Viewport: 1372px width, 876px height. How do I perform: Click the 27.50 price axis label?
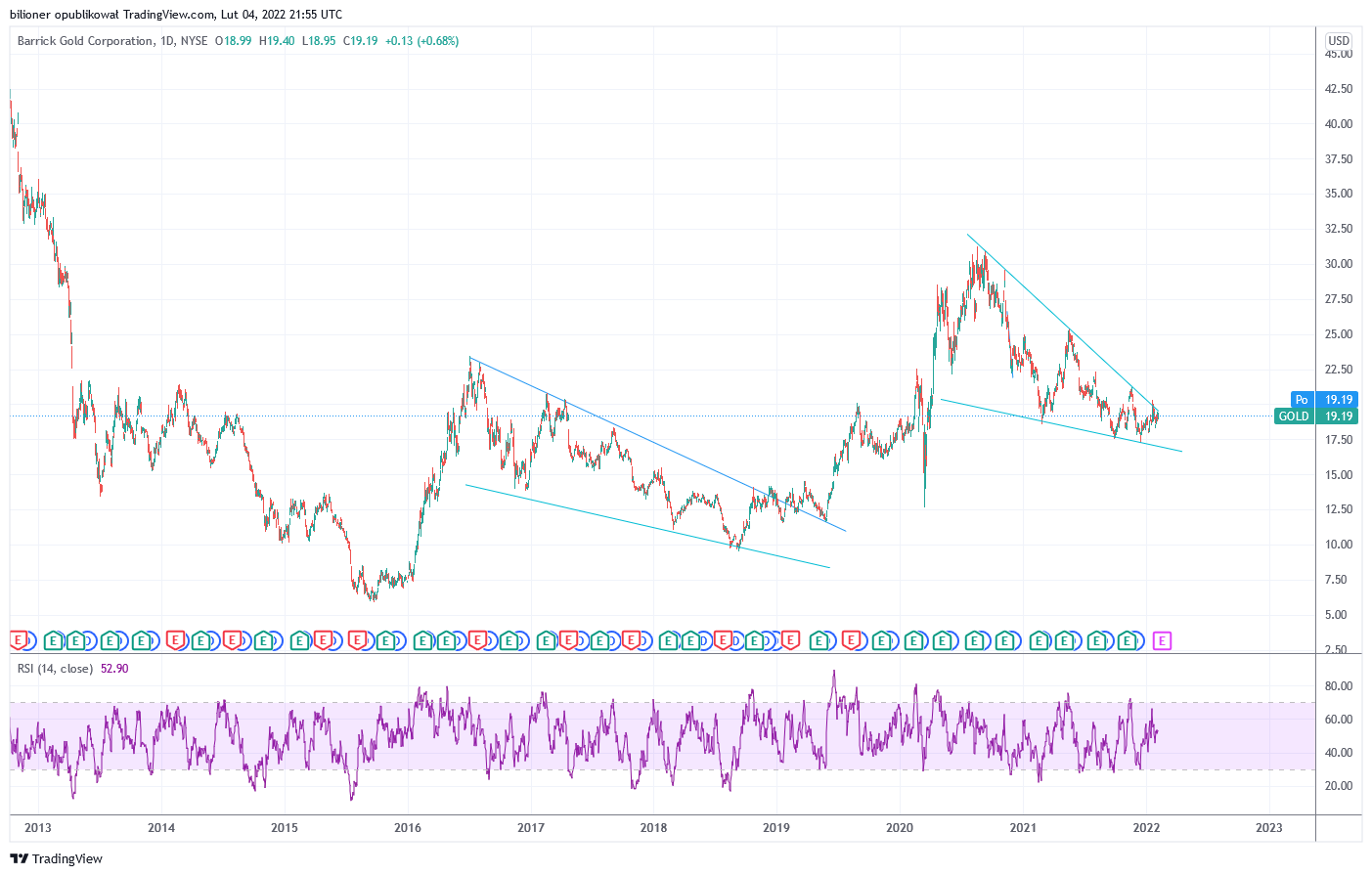point(1339,299)
